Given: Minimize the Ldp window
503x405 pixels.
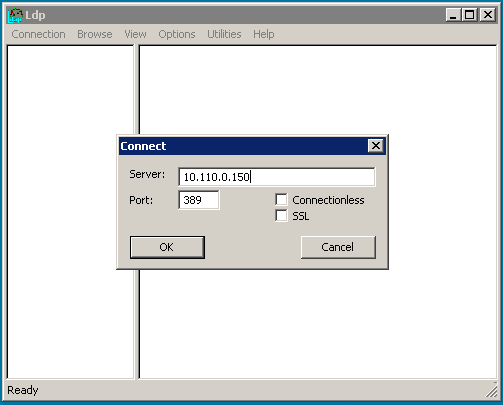Looking at the screenshot, I should (453, 15).
